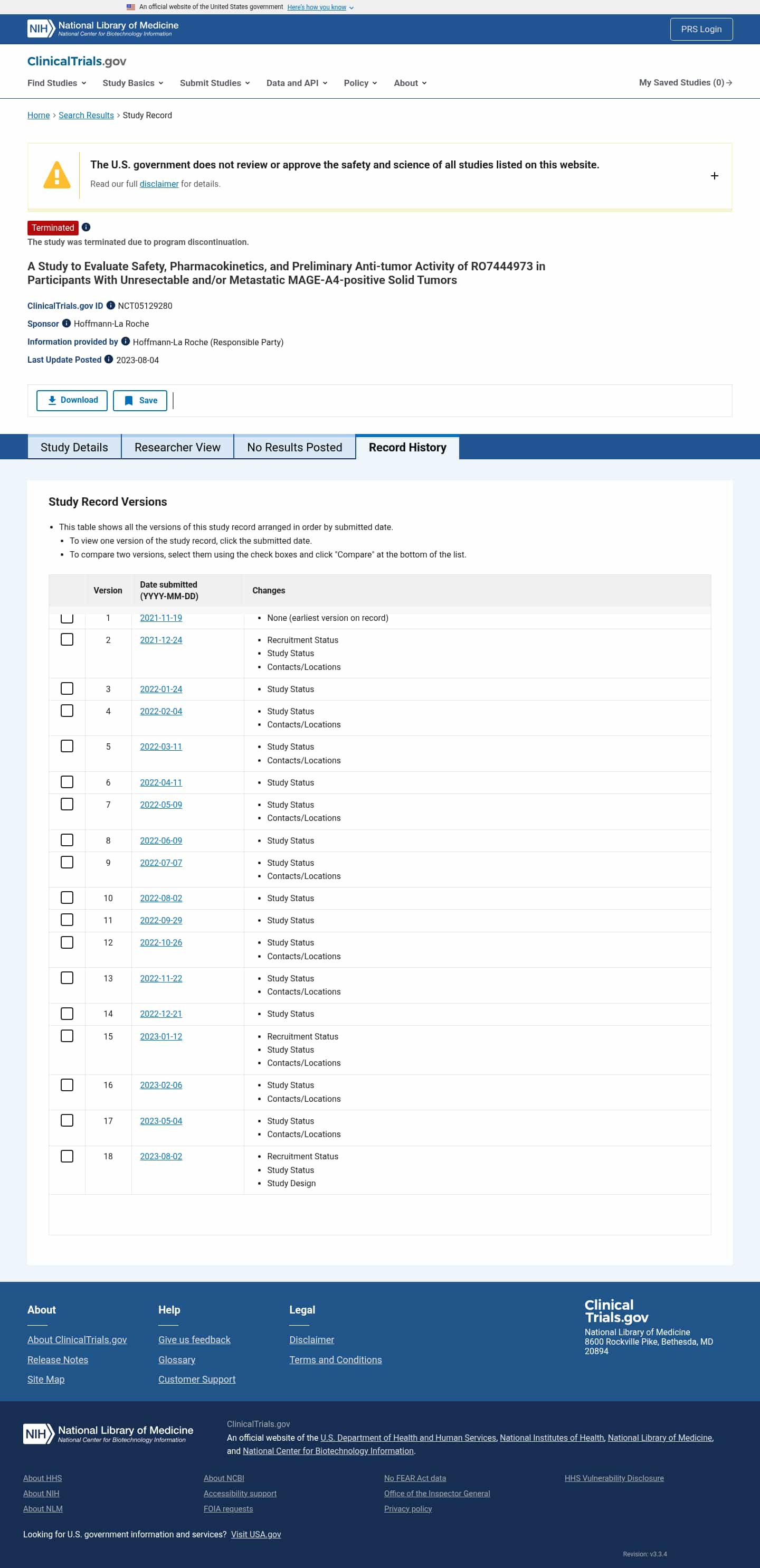Viewport: 760px width, 1568px height.
Task: Select the Record History tab
Action: coord(407,447)
